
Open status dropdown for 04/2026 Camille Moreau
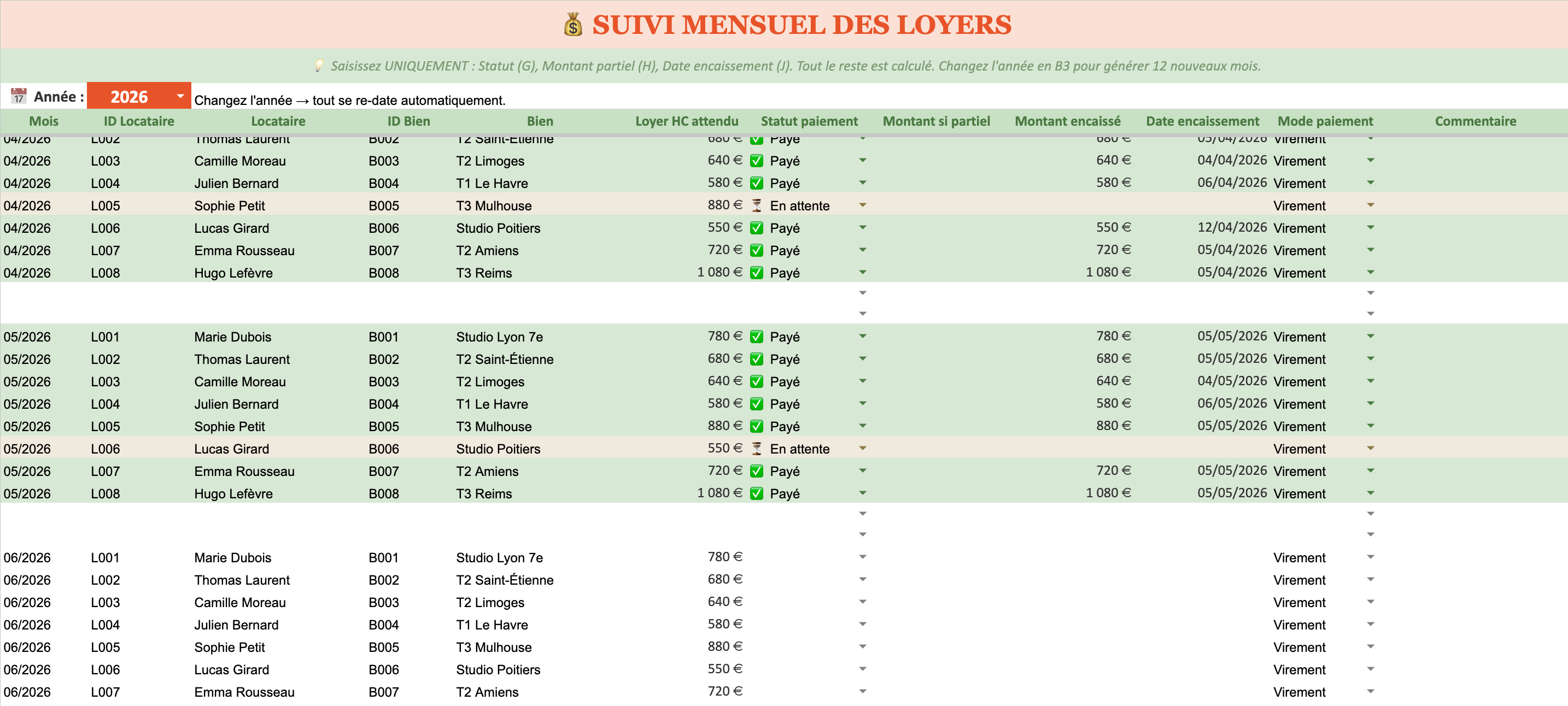click(863, 160)
